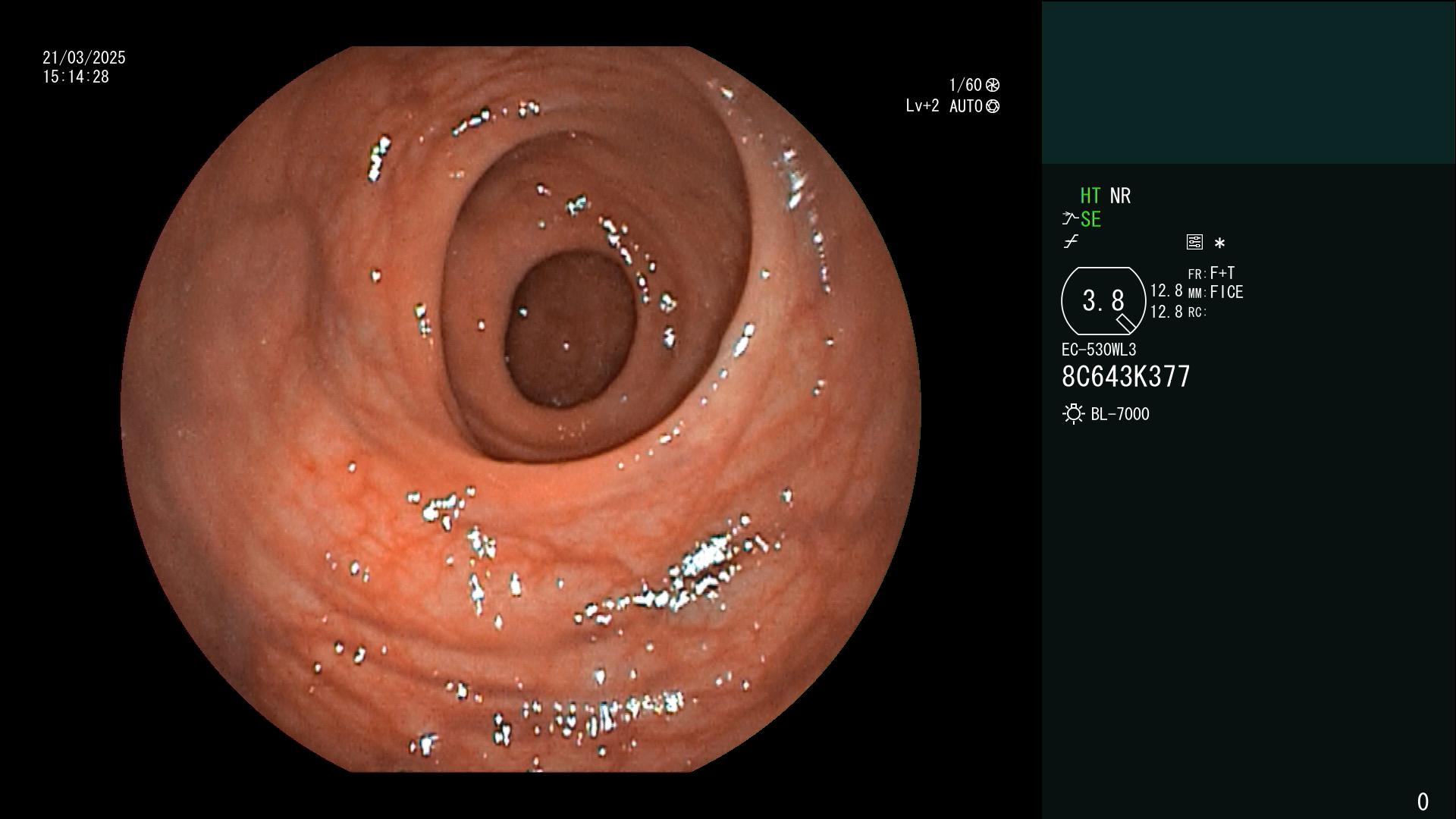Click the time 15:14:28
The height and width of the screenshot is (819, 1456).
(x=76, y=77)
